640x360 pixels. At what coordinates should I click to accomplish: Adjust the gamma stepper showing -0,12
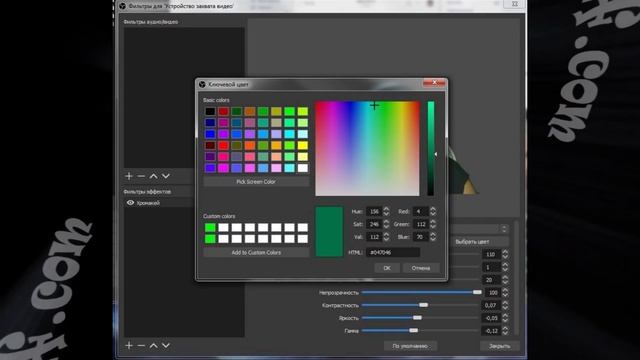(505, 330)
